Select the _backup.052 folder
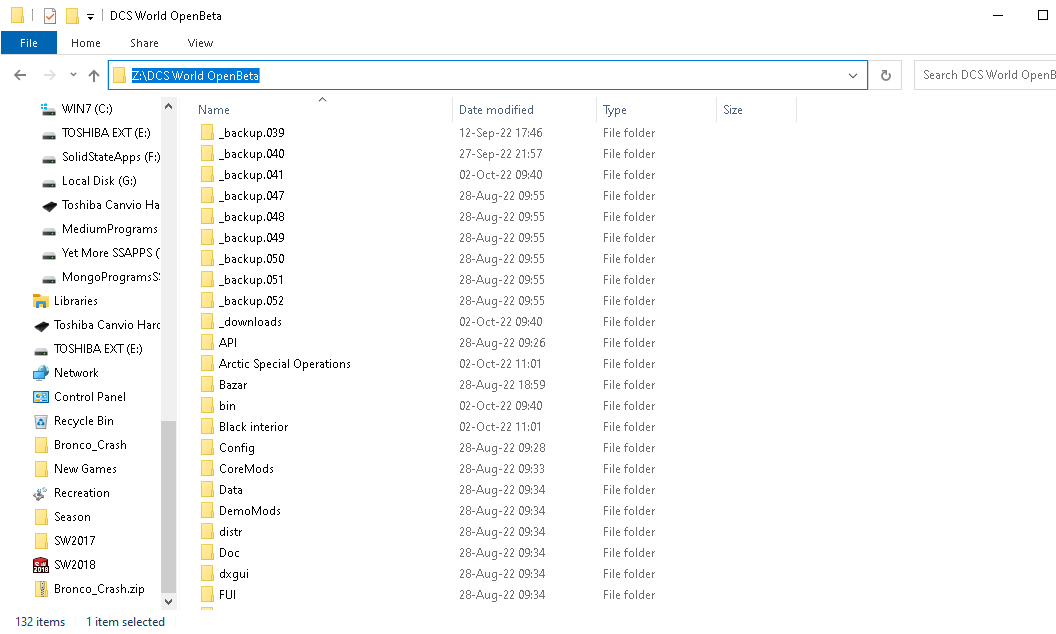The width and height of the screenshot is (1056, 634). point(251,300)
